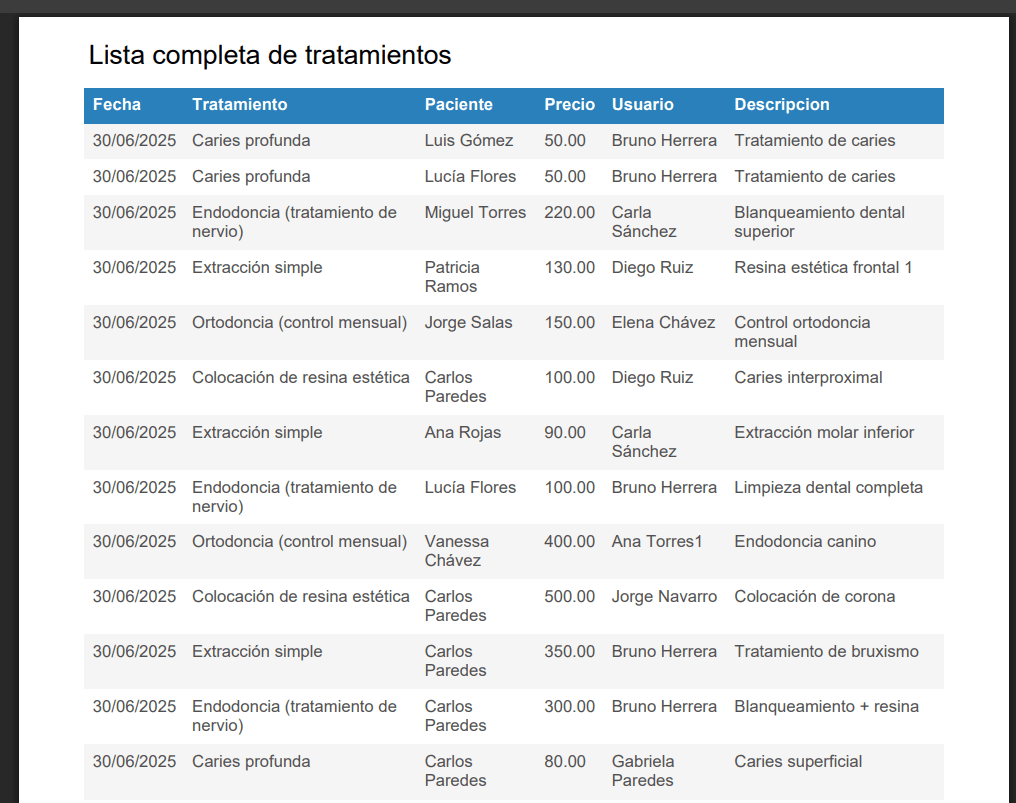Click the date 30/06/2025 in the first row
Screen dimensions: 1016x803
point(134,141)
